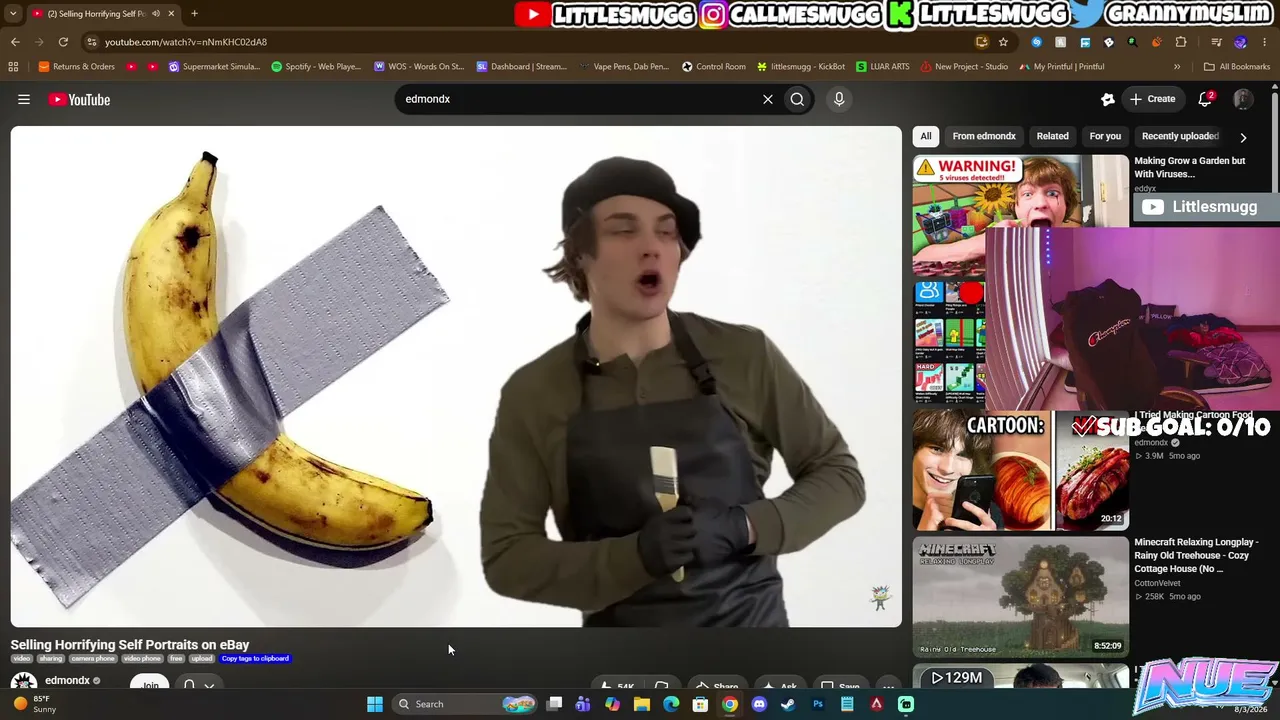This screenshot has width=1280, height=720.
Task: Open the All Bookmarks folder
Action: pos(1237,67)
